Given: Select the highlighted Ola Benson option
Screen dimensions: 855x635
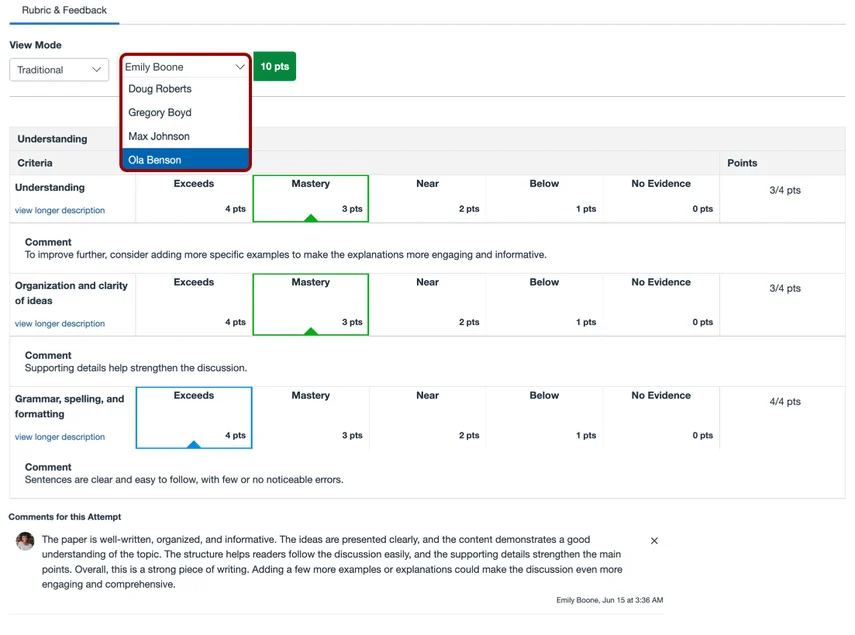Looking at the screenshot, I should (185, 160).
